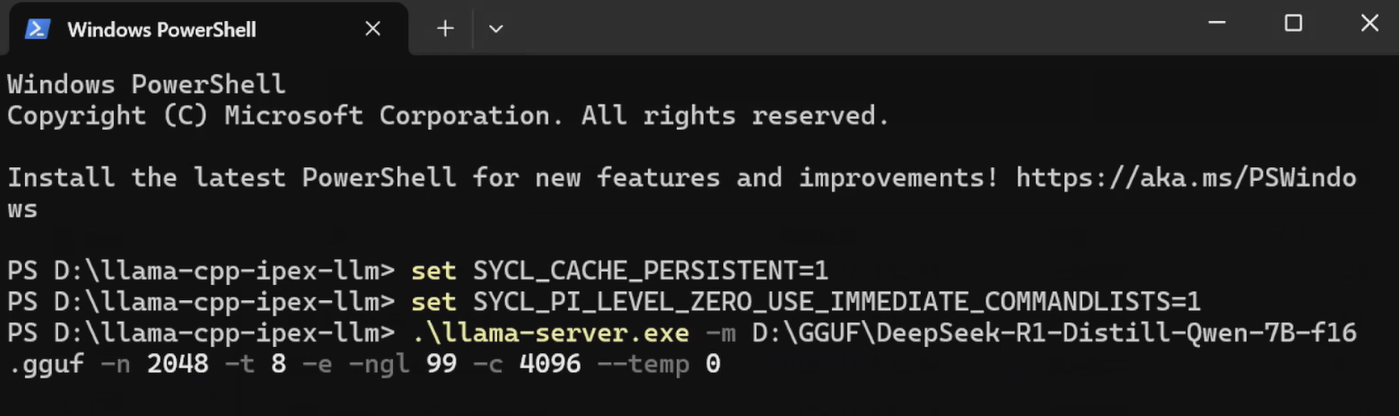Maximize the terminal window
The image size is (1399, 416).
1293,24
